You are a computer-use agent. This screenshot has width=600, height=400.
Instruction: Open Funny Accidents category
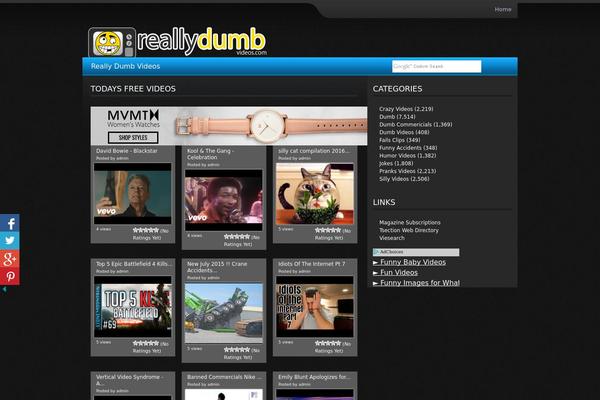click(x=408, y=148)
